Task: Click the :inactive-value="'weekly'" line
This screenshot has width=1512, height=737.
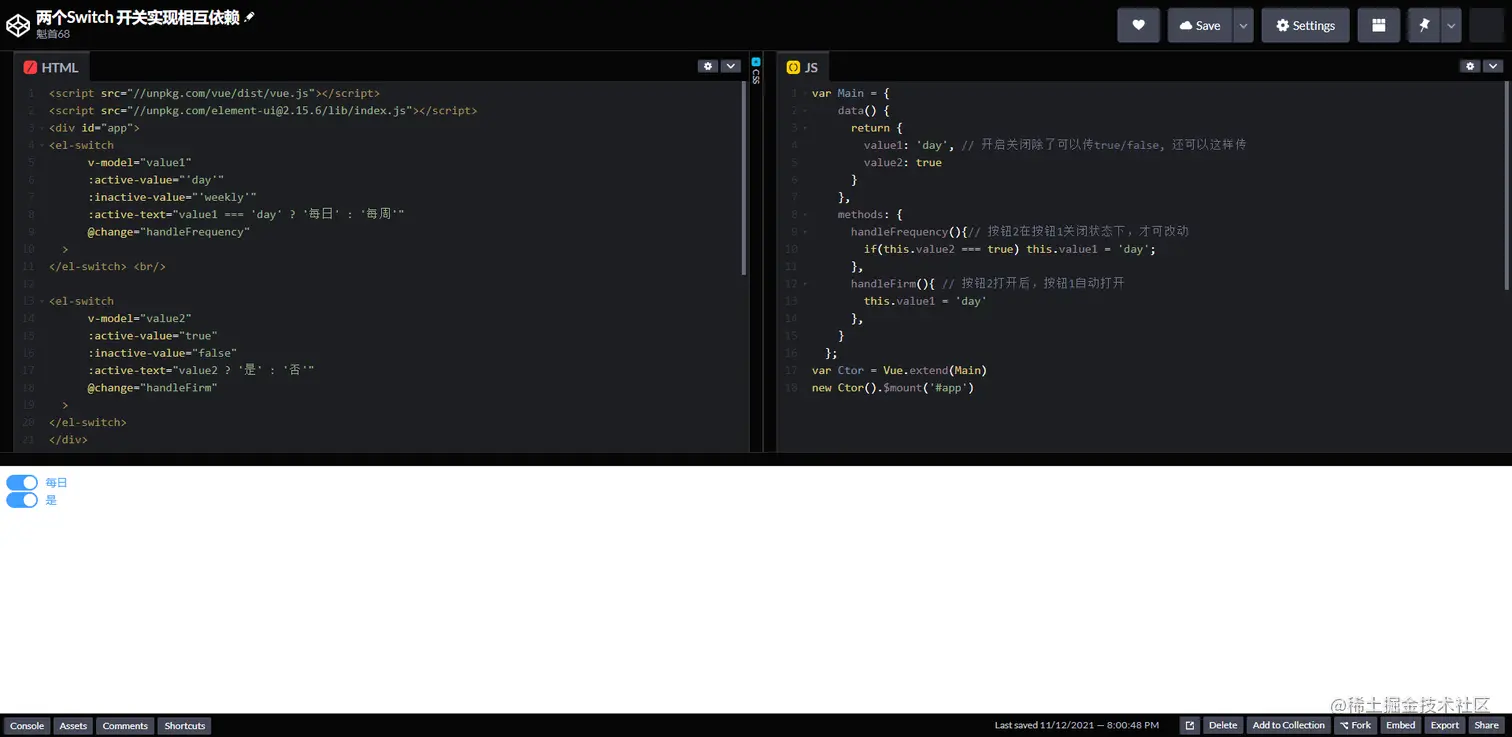Action: coord(172,197)
